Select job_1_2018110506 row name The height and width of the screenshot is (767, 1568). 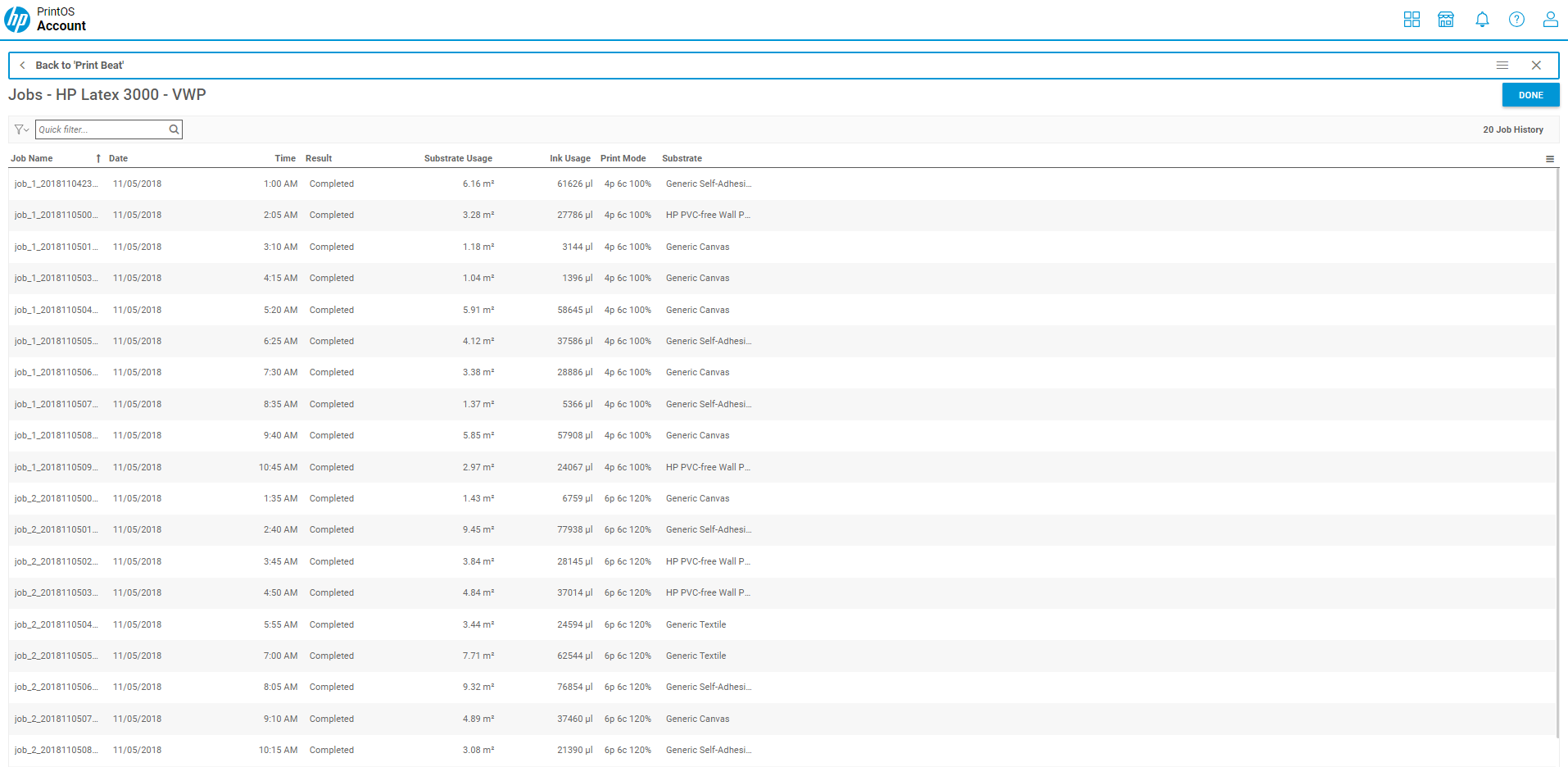pyautogui.click(x=56, y=373)
